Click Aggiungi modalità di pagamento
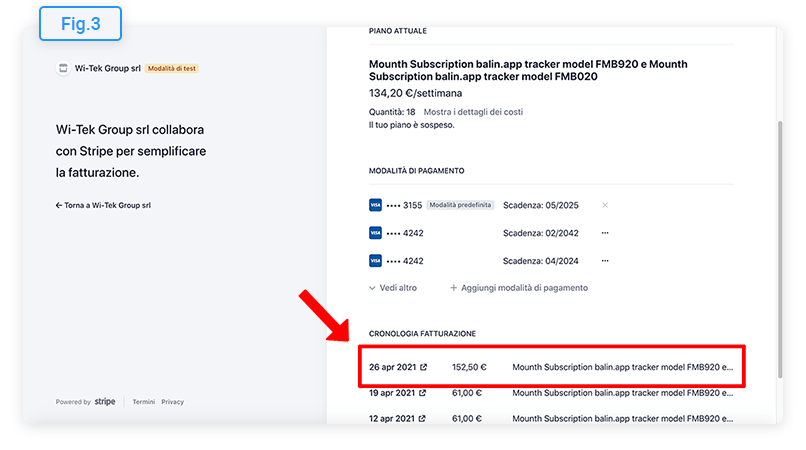The image size is (806, 450). [519, 288]
